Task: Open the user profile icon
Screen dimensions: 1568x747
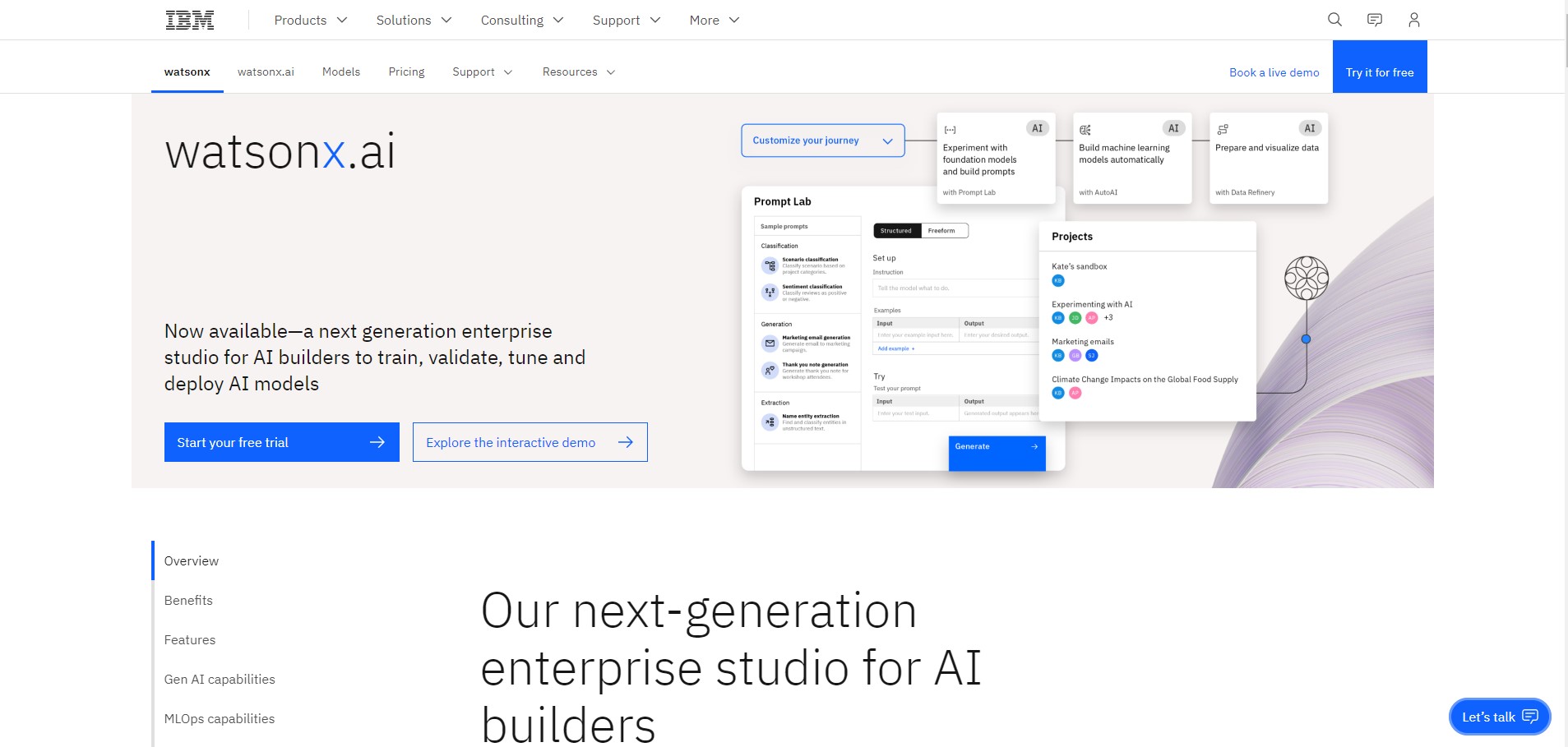Action: [x=1413, y=20]
